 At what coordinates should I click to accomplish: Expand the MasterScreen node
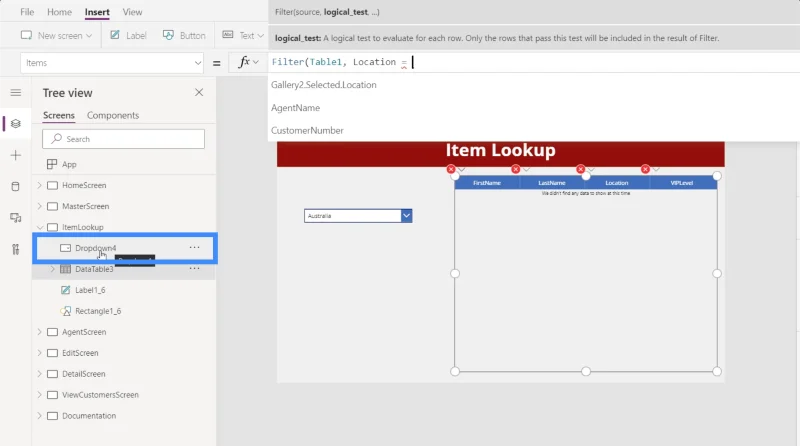[40, 206]
